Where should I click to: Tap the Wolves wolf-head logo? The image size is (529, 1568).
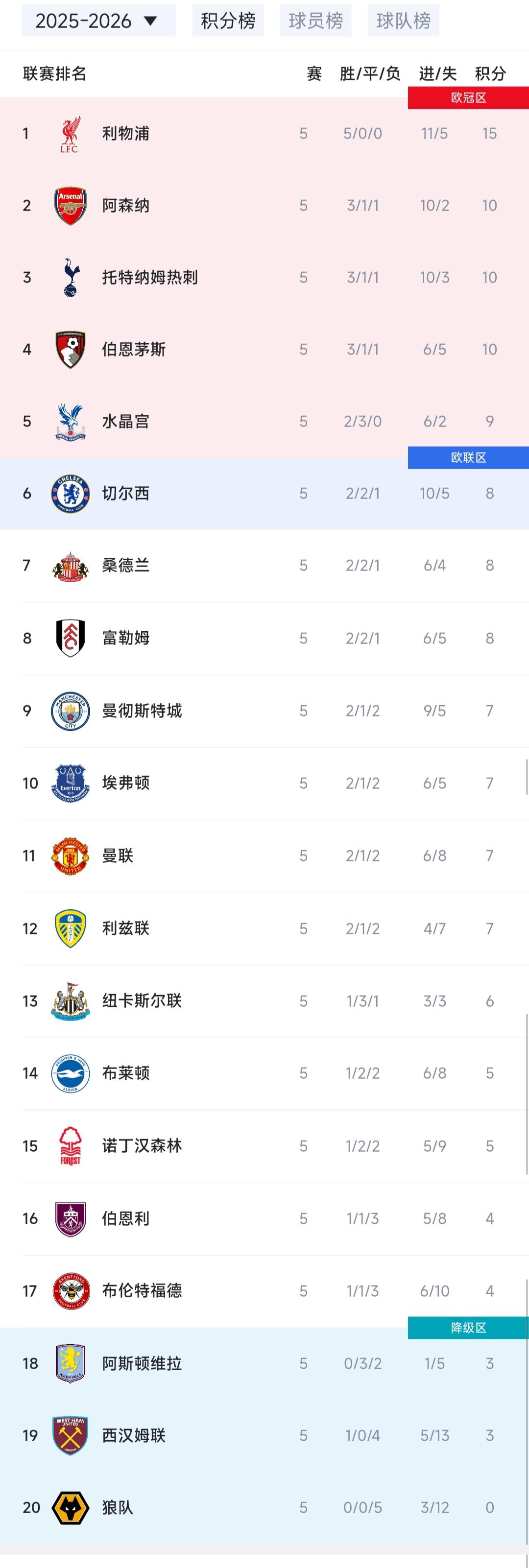[70, 1508]
